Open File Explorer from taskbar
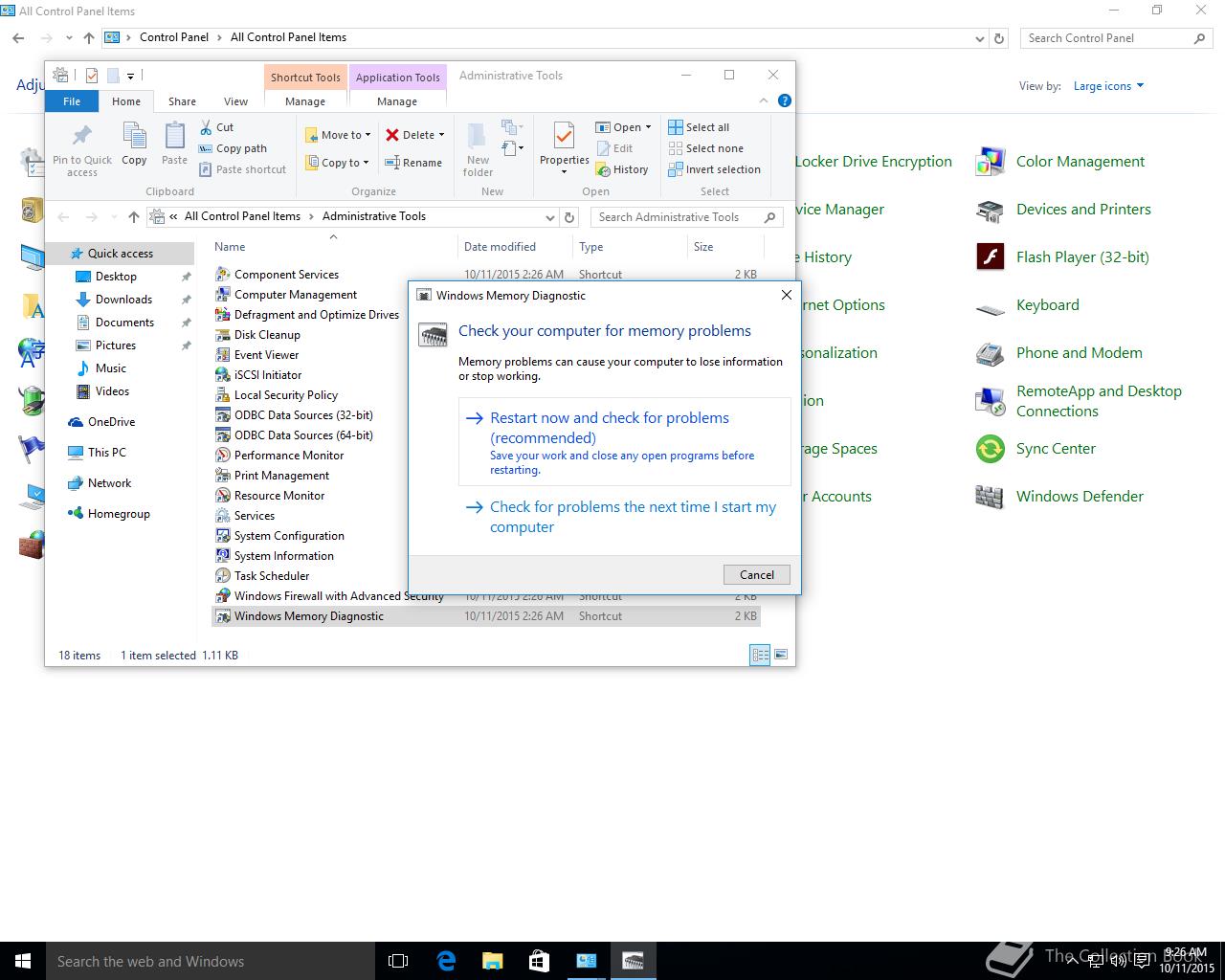The image size is (1225, 980). [492, 961]
